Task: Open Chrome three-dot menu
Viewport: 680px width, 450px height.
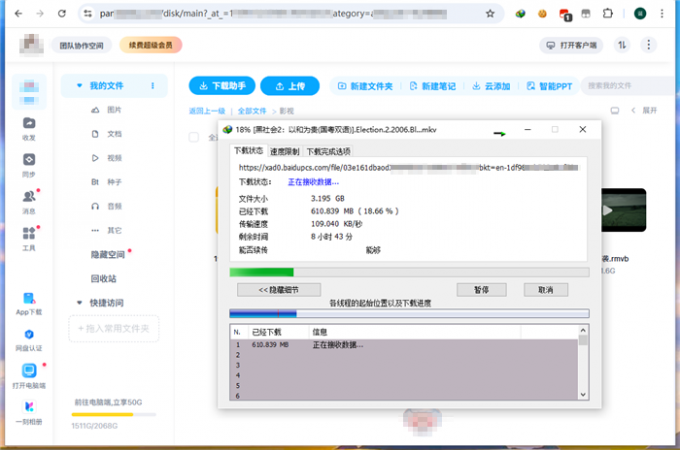Action: pyautogui.click(x=662, y=13)
